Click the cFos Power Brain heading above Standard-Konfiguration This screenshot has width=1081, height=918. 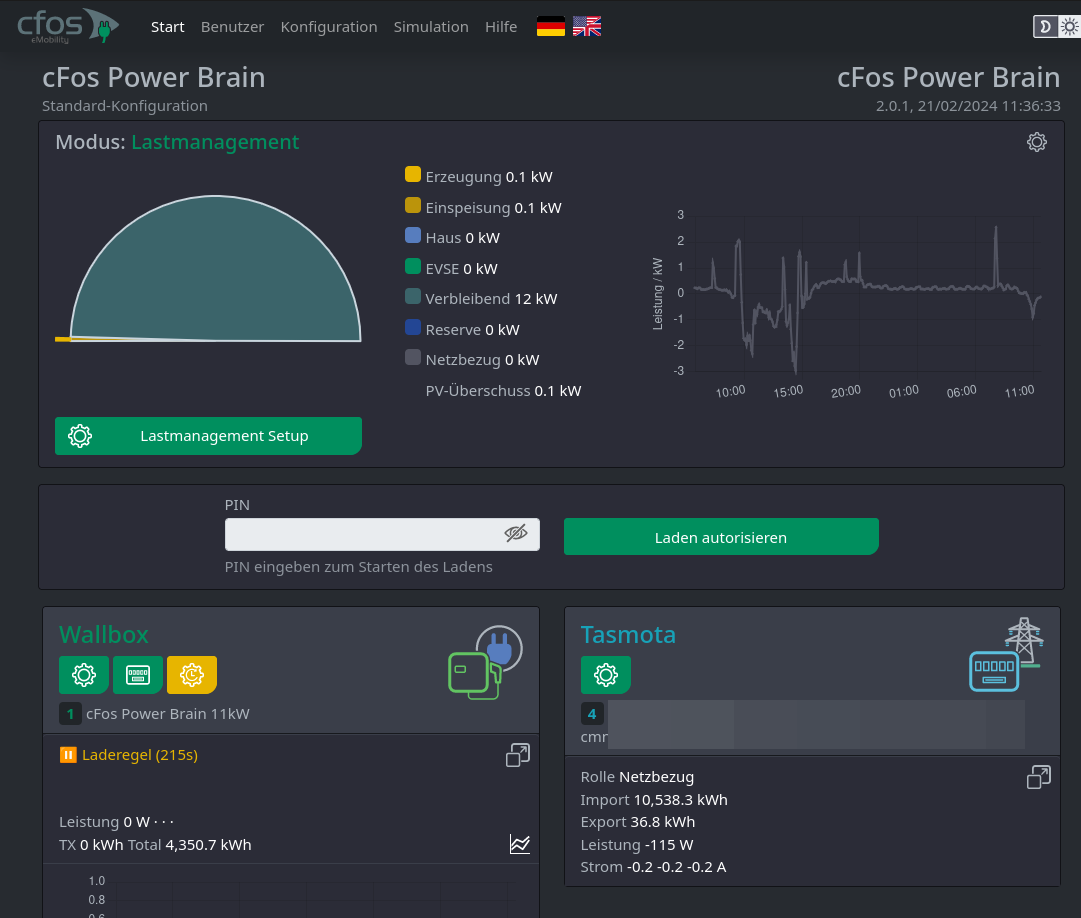point(154,78)
